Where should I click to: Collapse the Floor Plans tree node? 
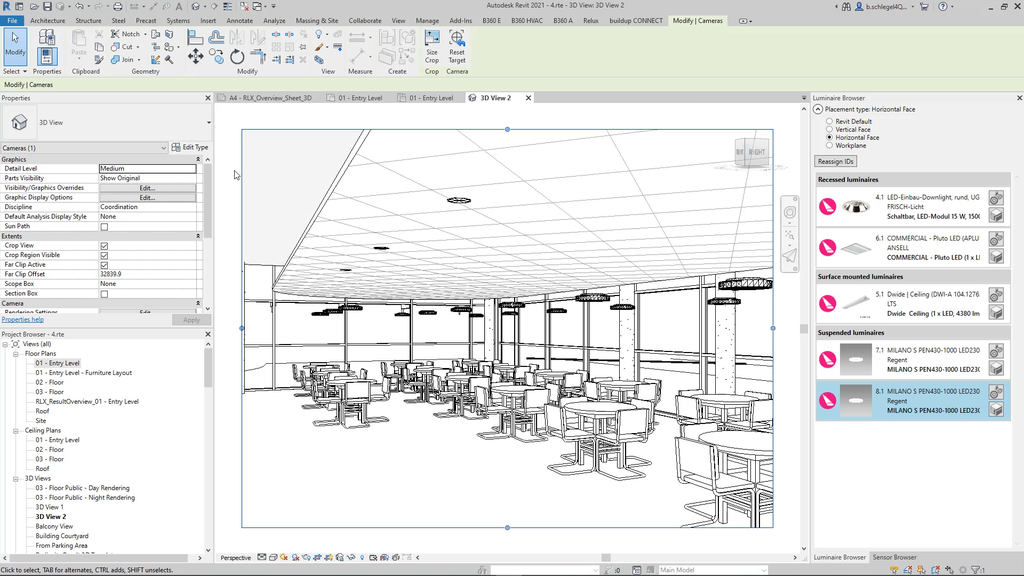(x=16, y=354)
